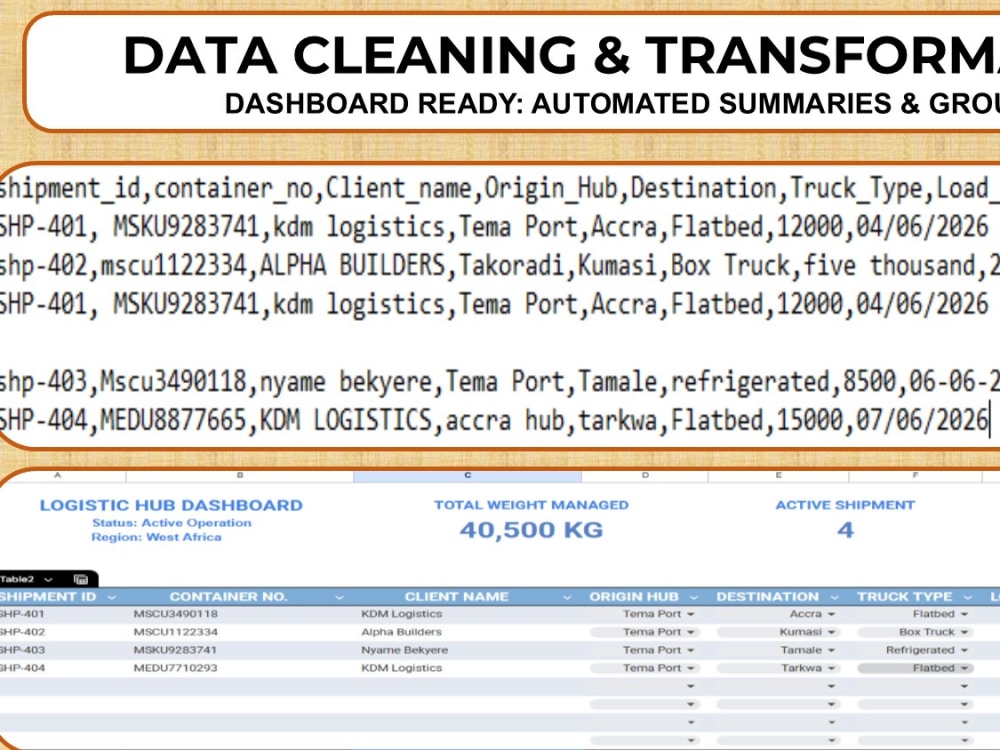Screen dimensions: 1000x750
Task: Click the SHP-404 MEDU8877665 CSV line
Action: coord(496,420)
